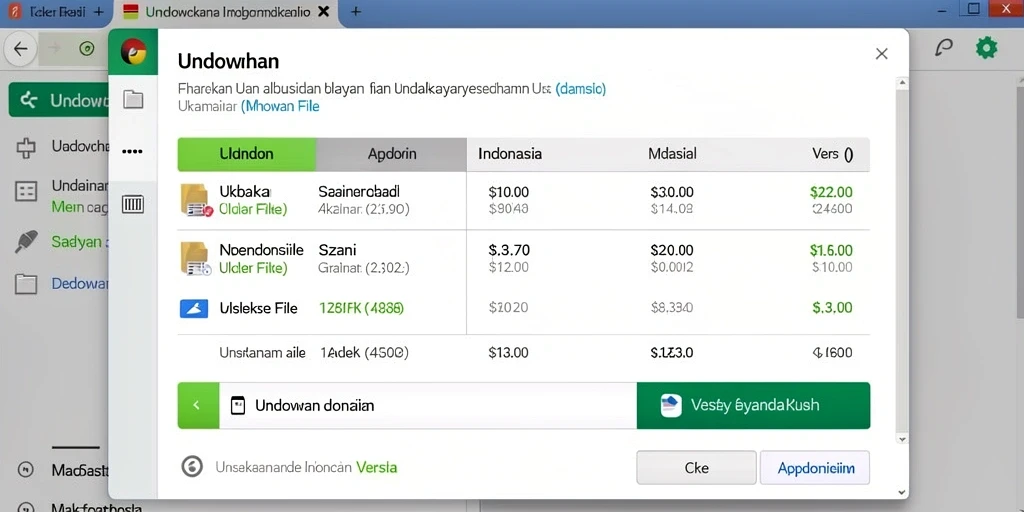Switch to the Apdorin tab
Screen dimensions: 1024x512
pyautogui.click(x=391, y=154)
